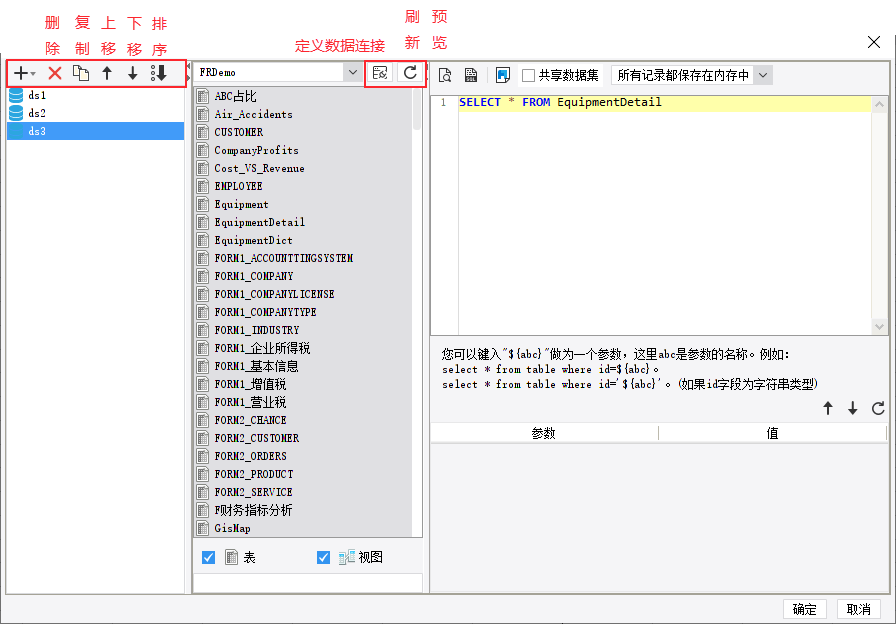Move parameter up arrow

[828, 408]
